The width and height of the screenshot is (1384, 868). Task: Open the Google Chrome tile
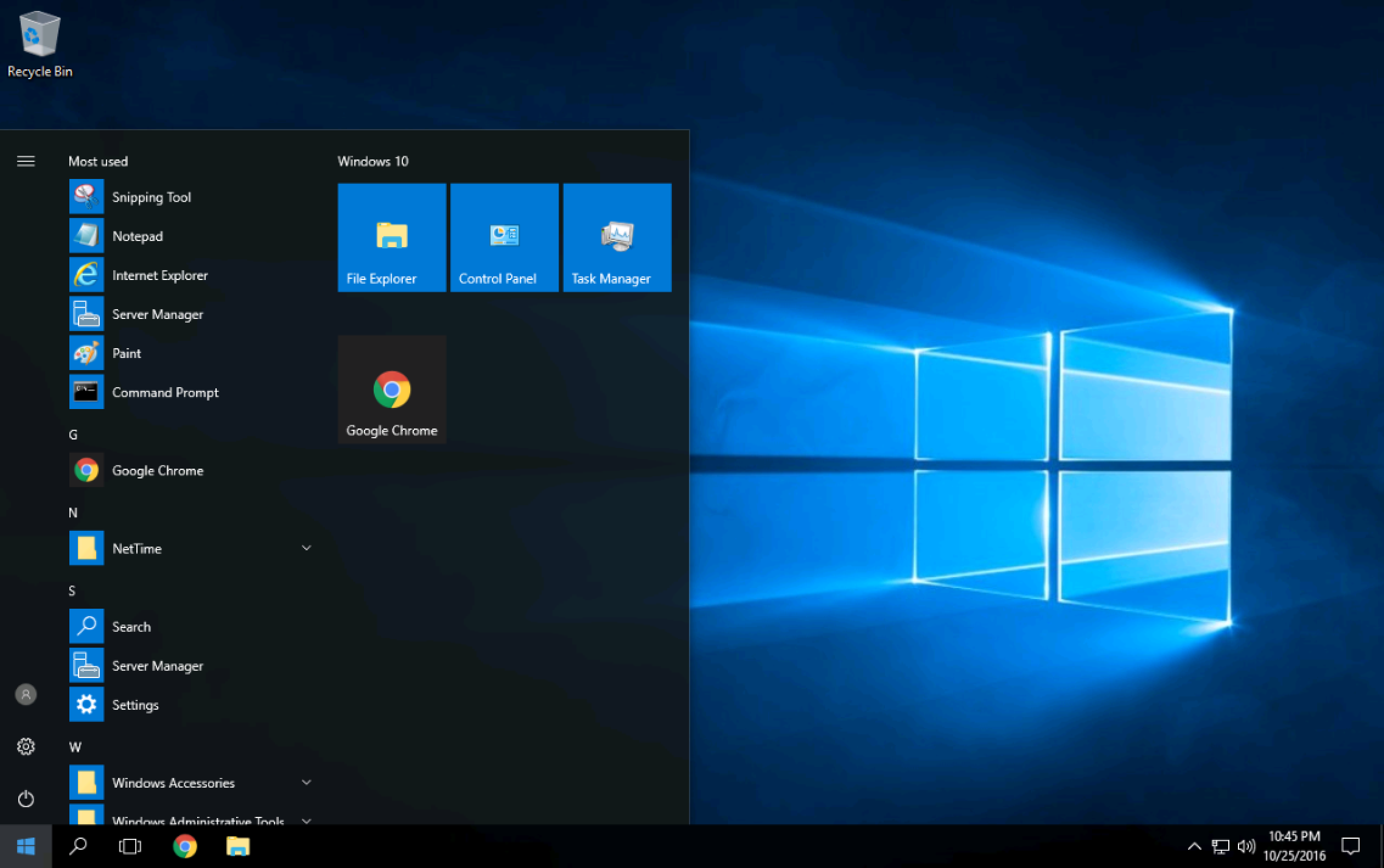(x=391, y=390)
